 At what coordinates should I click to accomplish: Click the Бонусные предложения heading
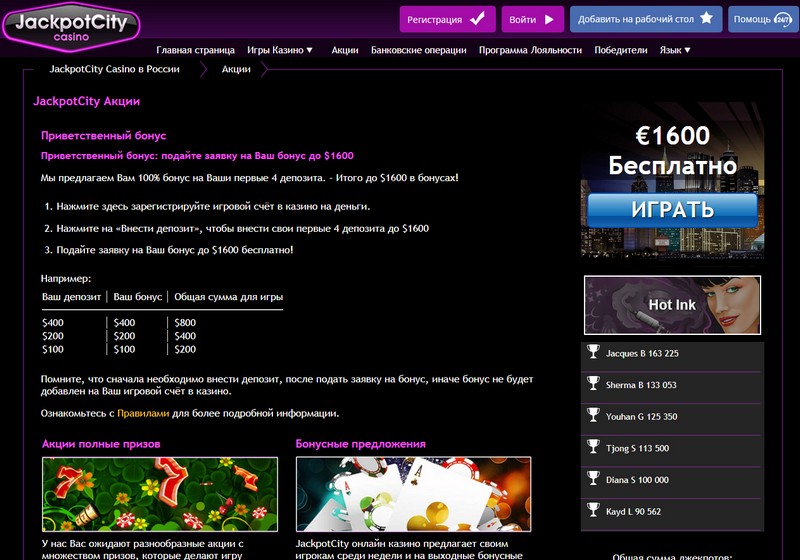click(x=360, y=444)
